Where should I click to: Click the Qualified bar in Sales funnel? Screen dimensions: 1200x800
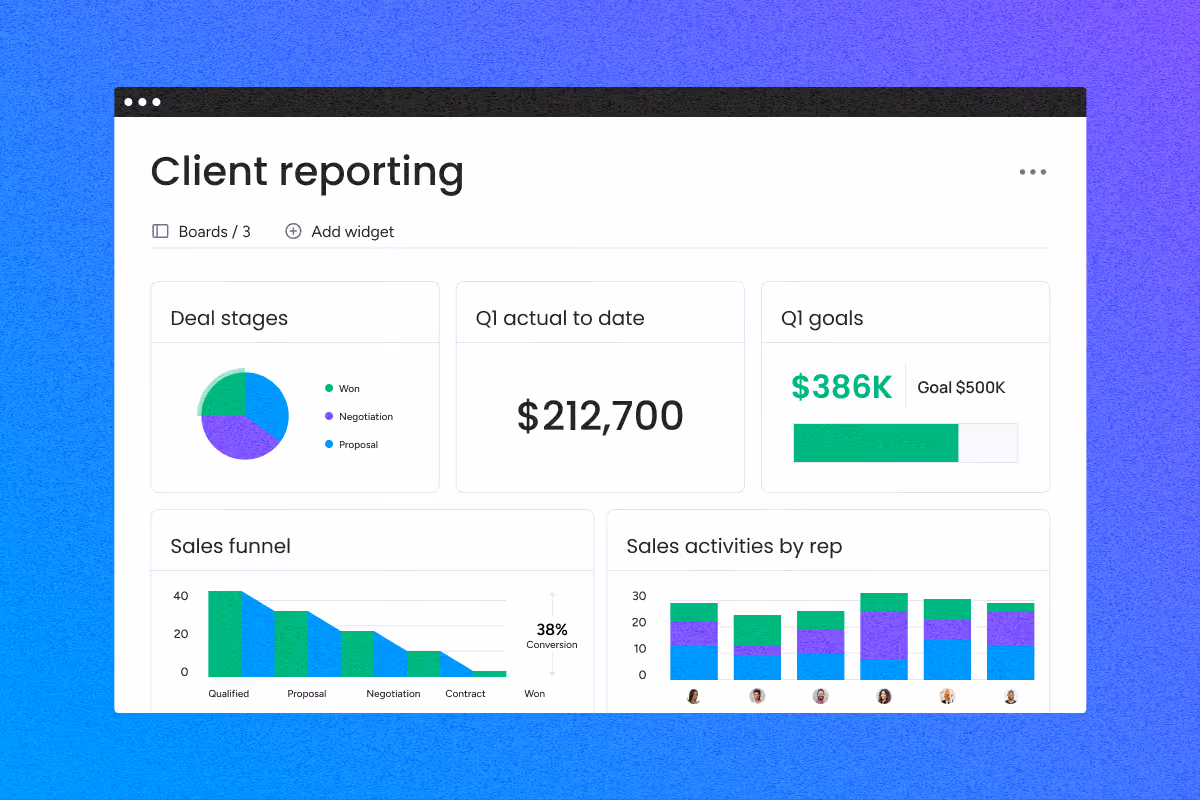[x=225, y=634]
